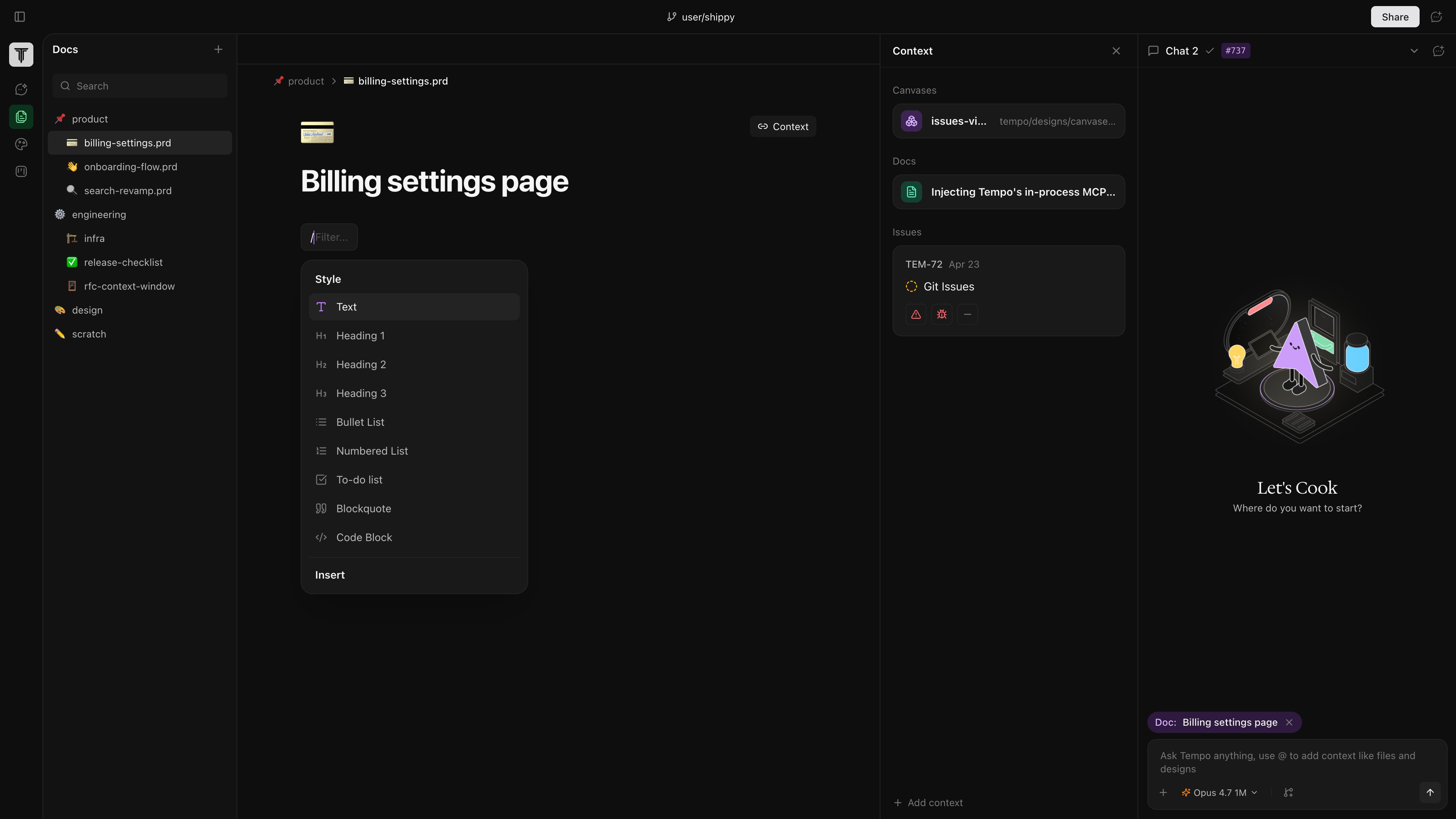Click the new chat icon beside Share

[1436, 17]
